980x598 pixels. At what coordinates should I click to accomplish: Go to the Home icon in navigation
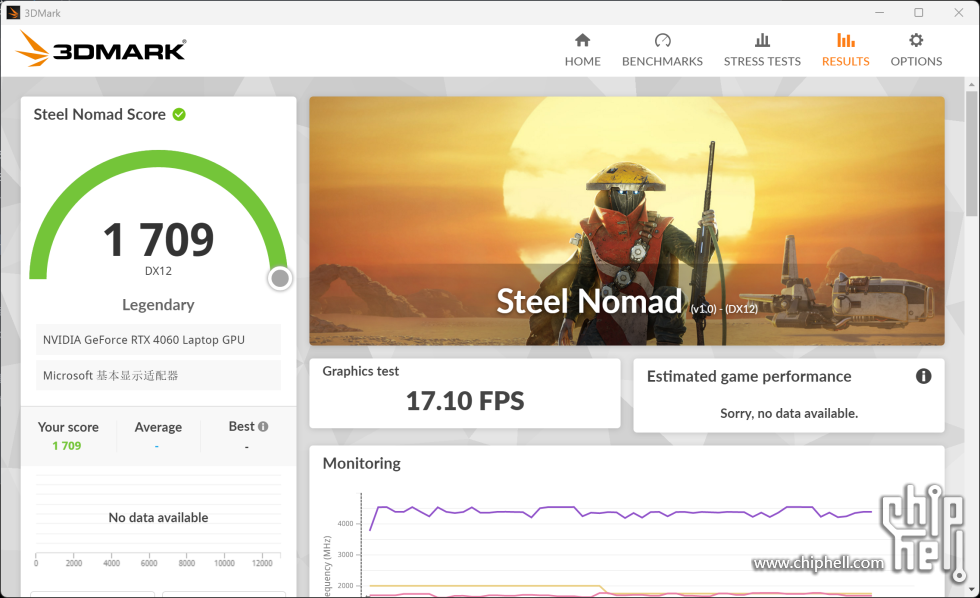(x=582, y=41)
